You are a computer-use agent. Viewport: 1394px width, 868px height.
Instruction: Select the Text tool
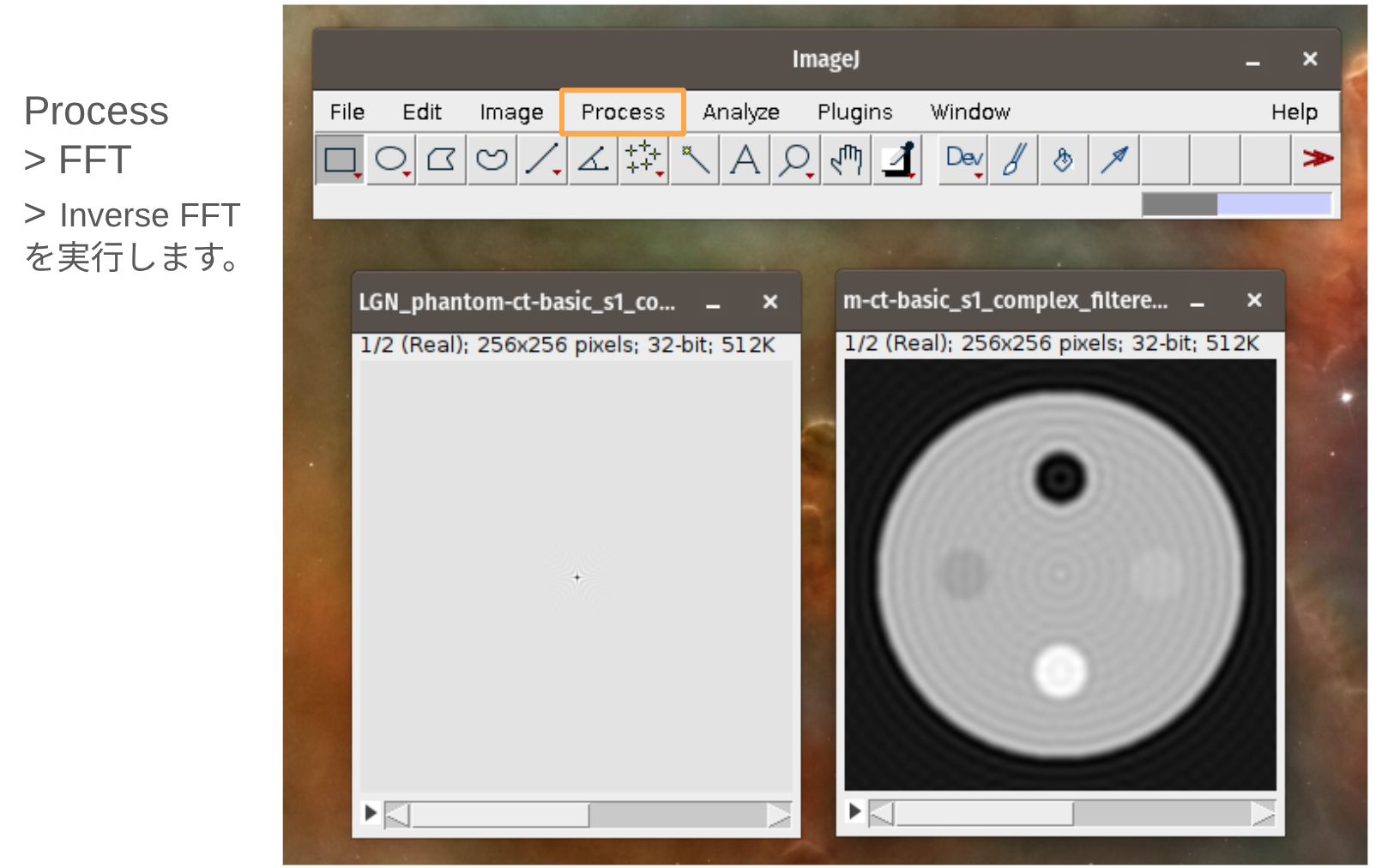(x=745, y=160)
